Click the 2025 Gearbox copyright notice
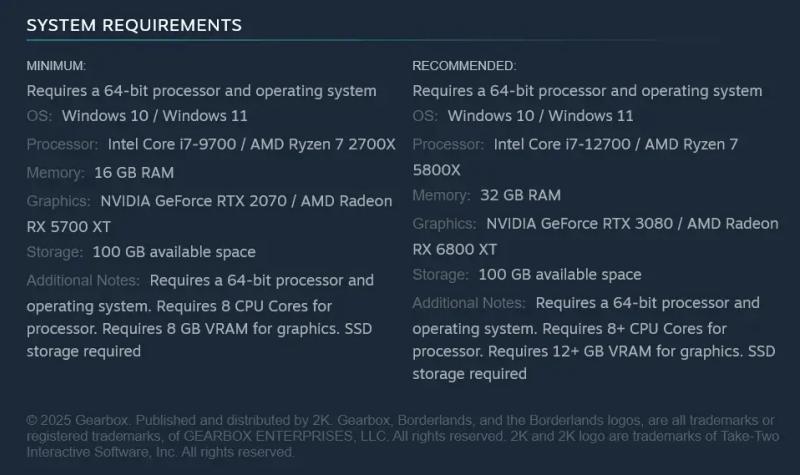This screenshot has height=475, width=800. click(x=403, y=436)
